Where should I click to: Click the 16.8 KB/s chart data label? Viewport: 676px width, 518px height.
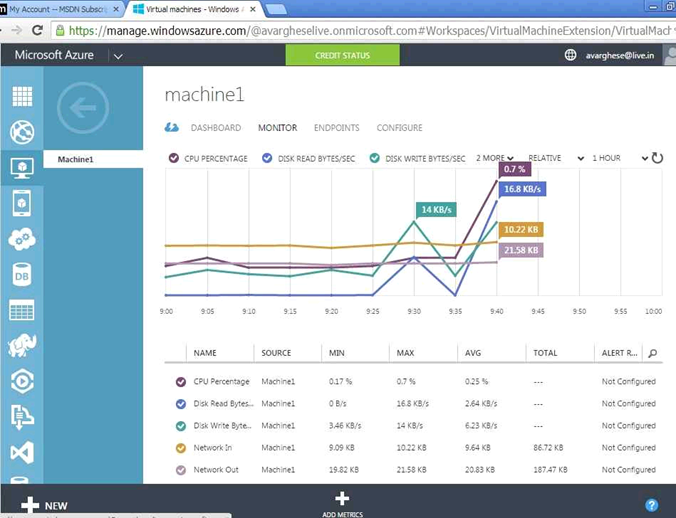coord(523,189)
